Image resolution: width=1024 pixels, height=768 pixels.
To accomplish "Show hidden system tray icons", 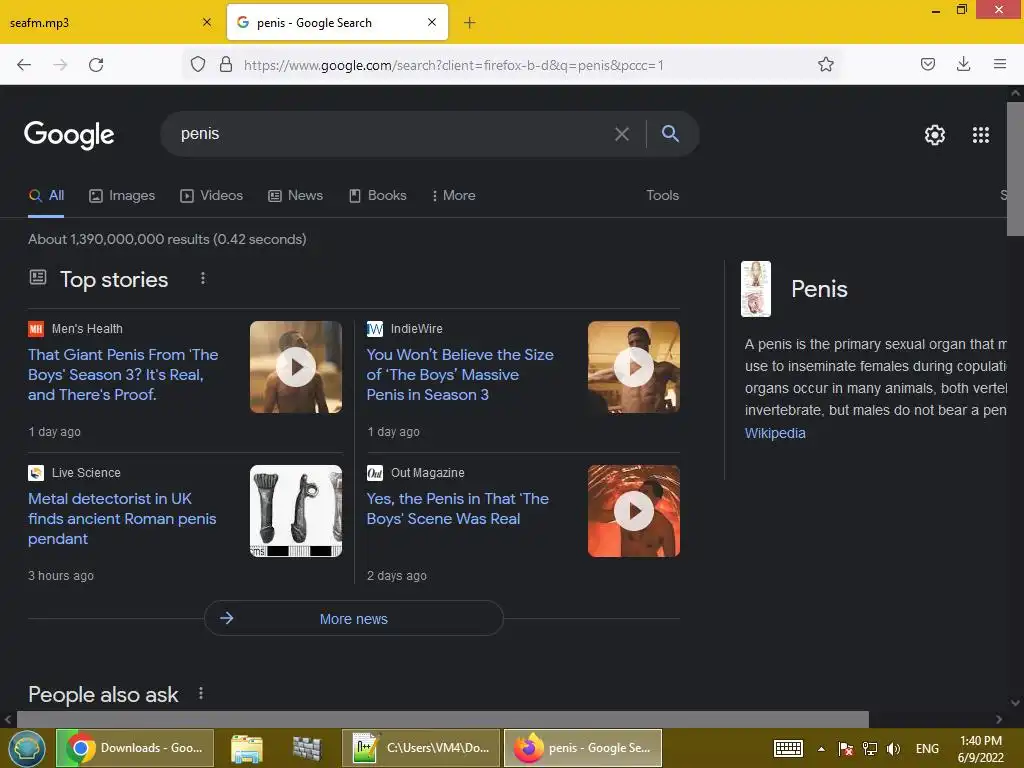I will (x=821, y=749).
